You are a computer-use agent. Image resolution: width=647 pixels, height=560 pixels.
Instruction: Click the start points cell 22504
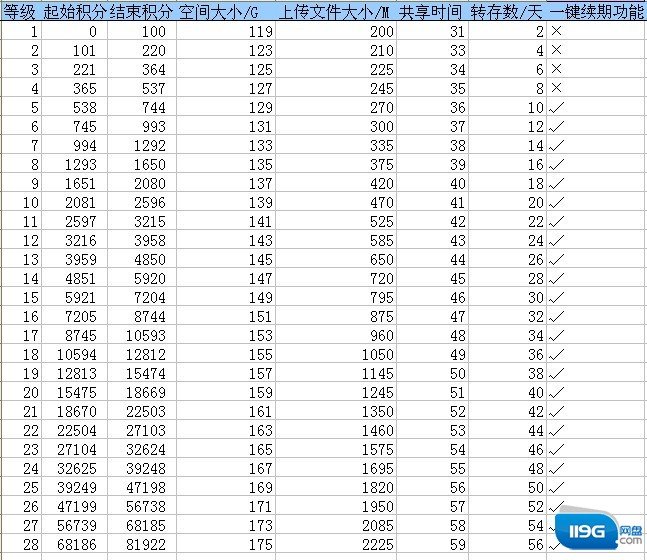(77, 430)
